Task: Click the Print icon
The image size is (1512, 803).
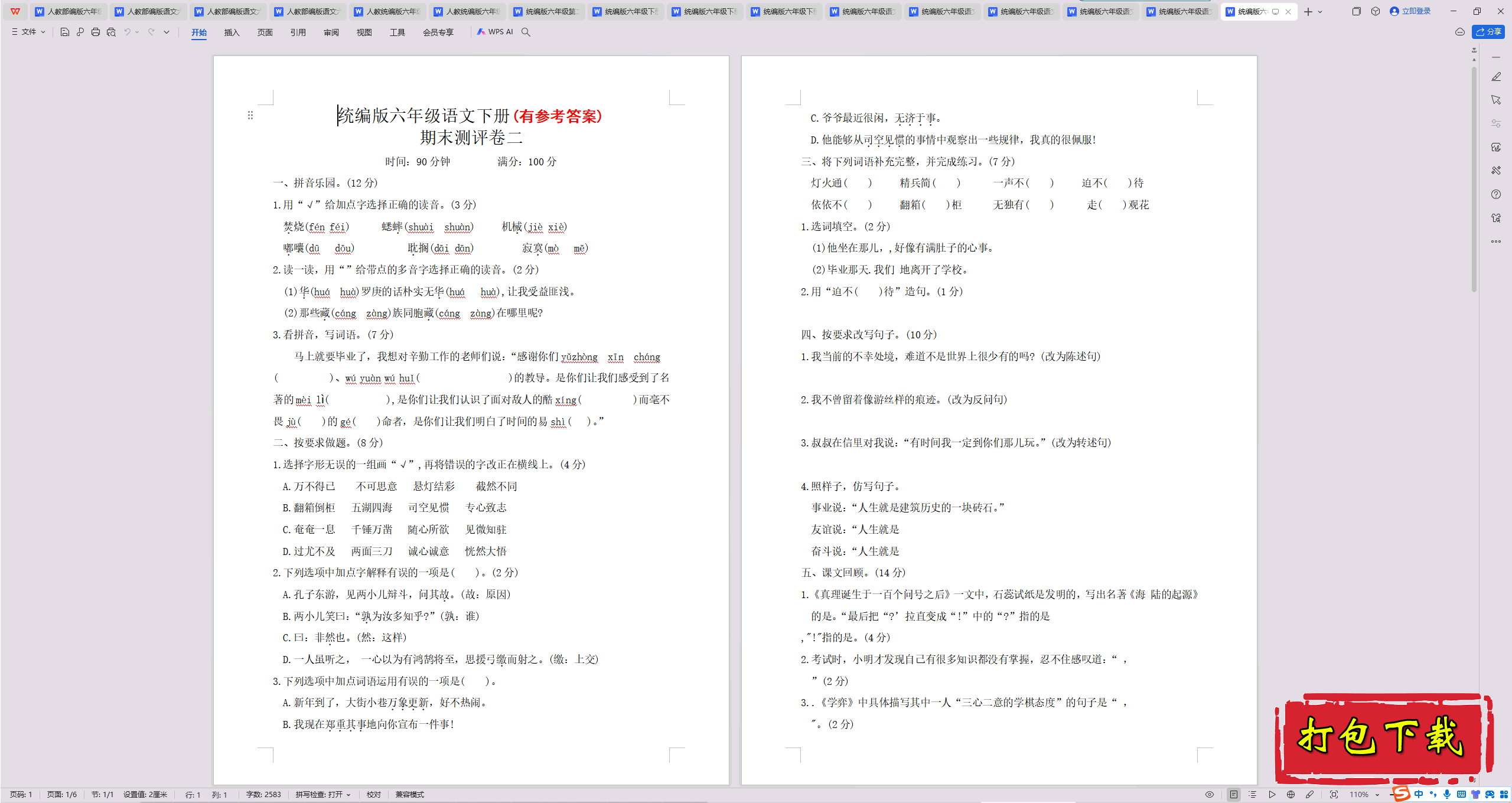Action: [x=96, y=32]
